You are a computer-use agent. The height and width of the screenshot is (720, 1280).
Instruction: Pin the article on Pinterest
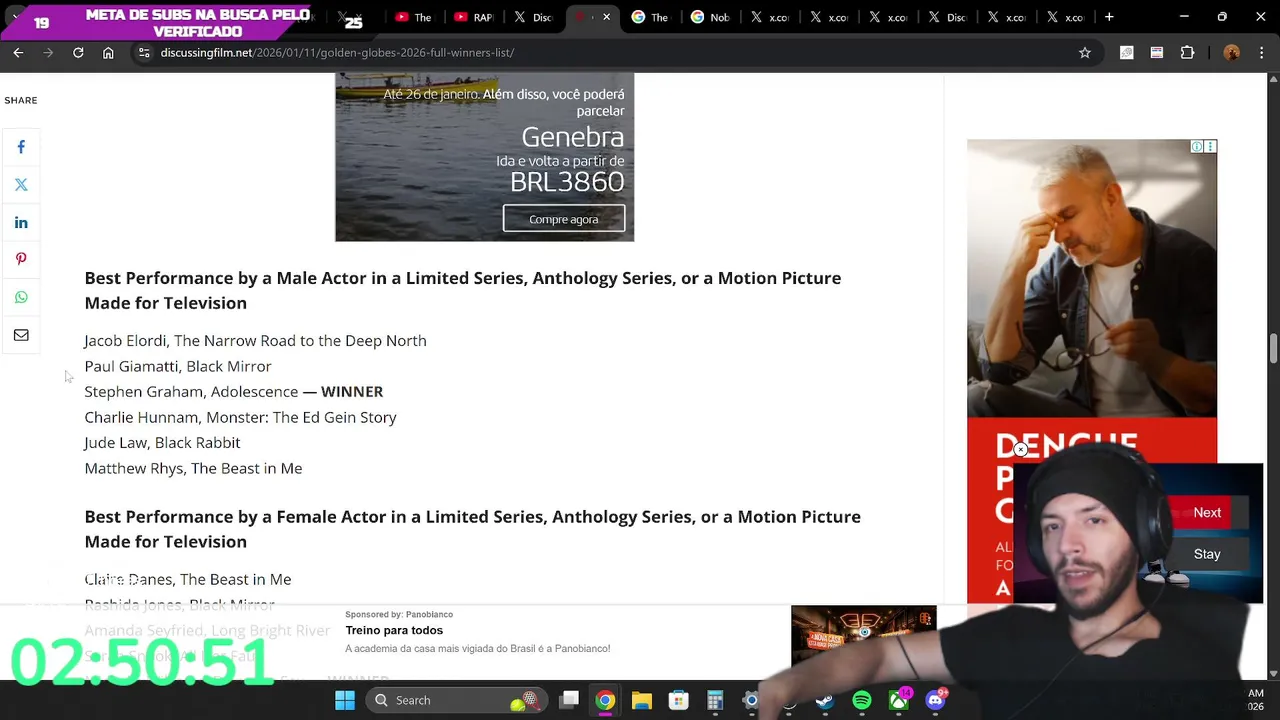point(21,260)
